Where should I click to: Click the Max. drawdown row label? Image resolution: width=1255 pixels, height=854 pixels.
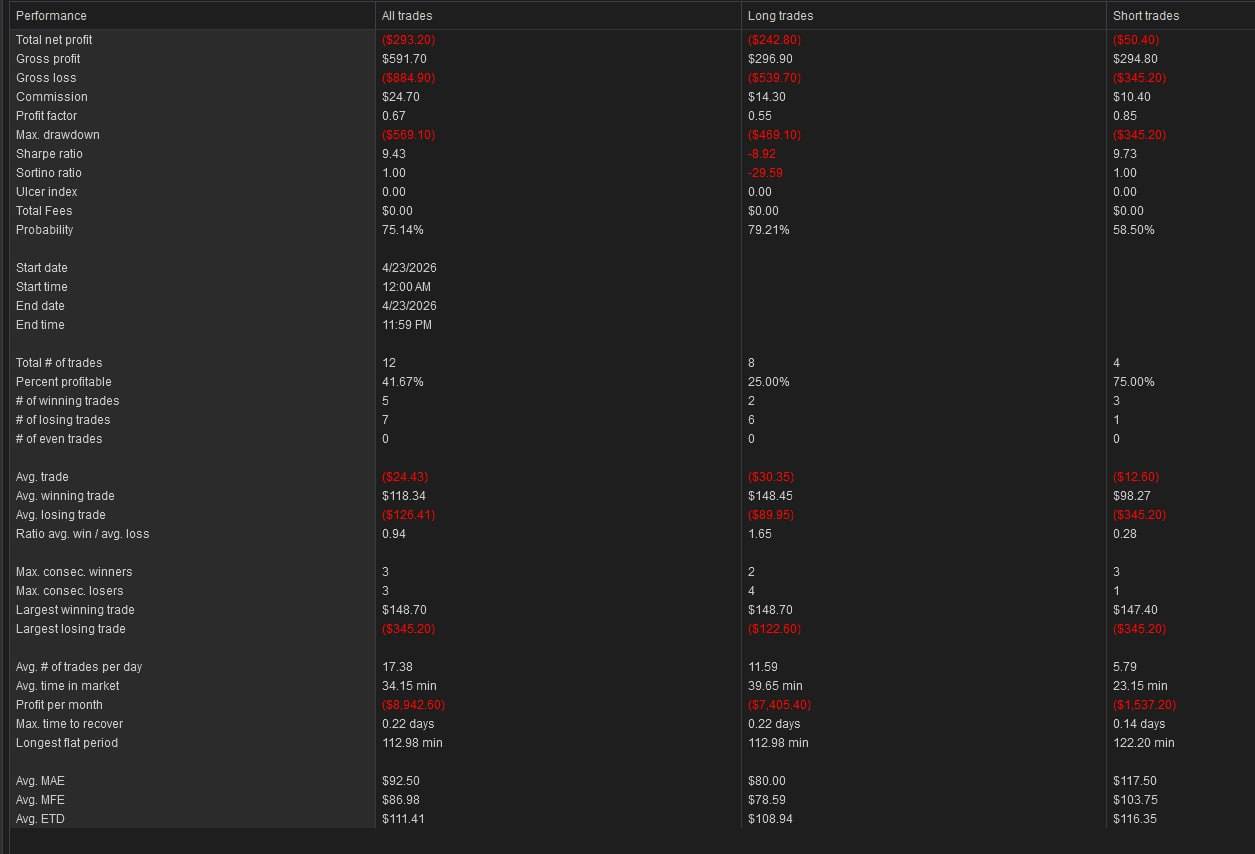click(x=58, y=135)
